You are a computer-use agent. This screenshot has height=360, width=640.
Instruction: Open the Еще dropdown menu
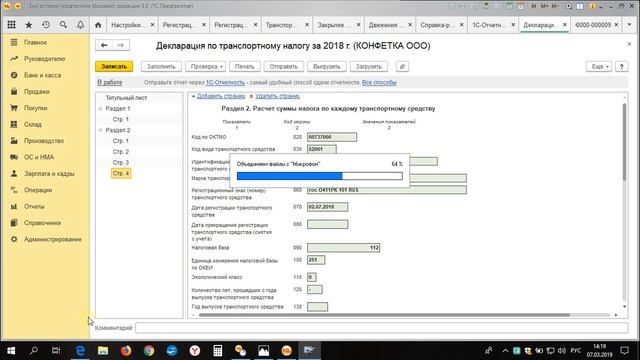pyautogui.click(x=599, y=67)
